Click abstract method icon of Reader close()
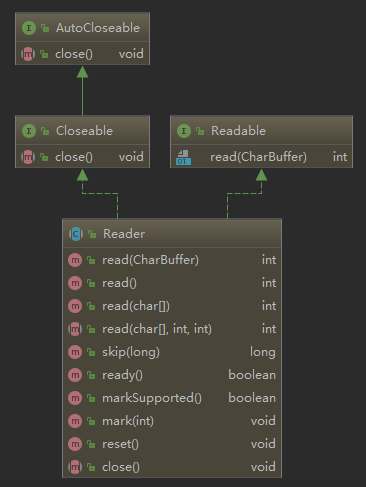 [x=75, y=467]
